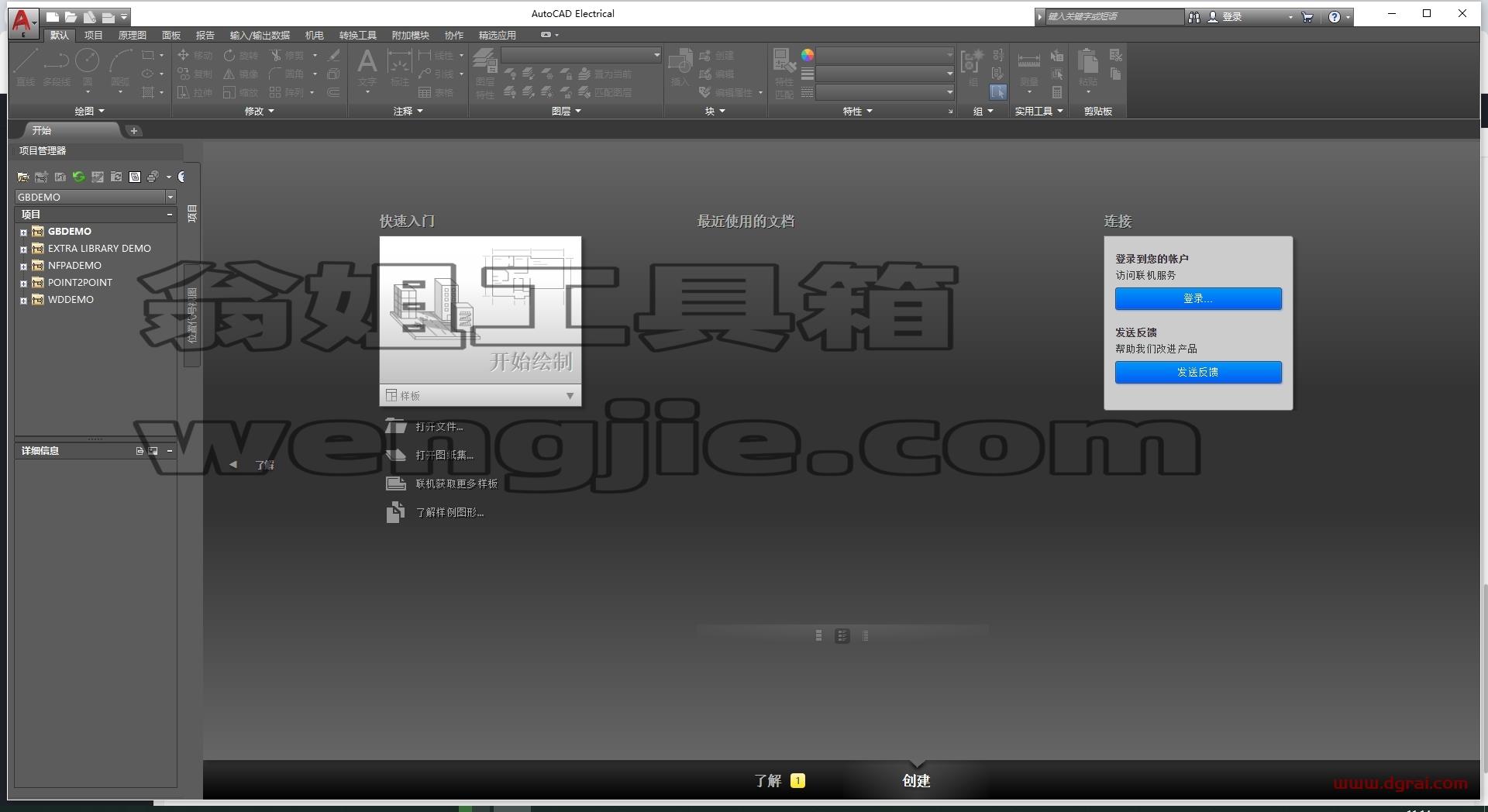The width and height of the screenshot is (1488, 812).
Task: Select the 圆 circle tool
Action: click(88, 66)
